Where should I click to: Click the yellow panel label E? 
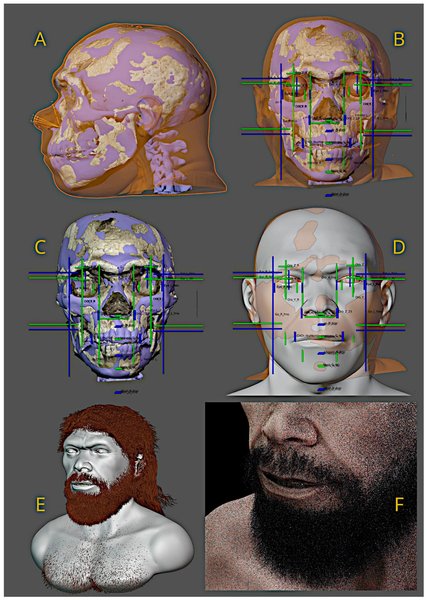[40, 505]
